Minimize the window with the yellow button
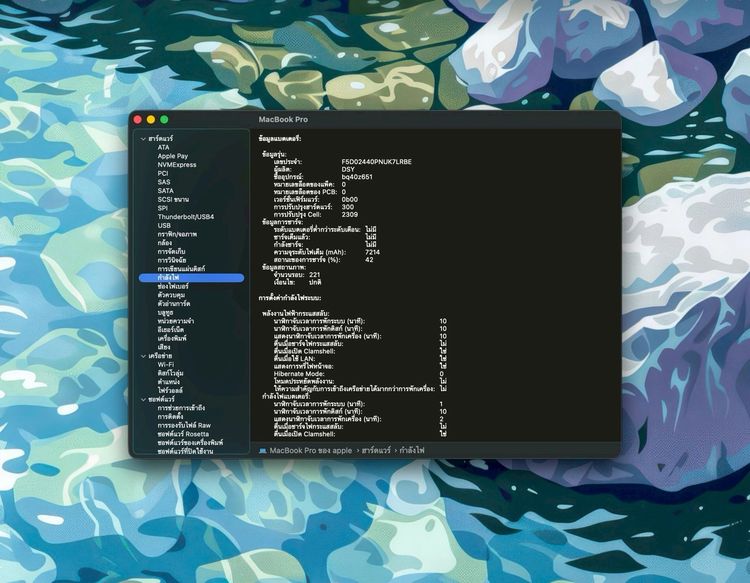 click(151, 120)
